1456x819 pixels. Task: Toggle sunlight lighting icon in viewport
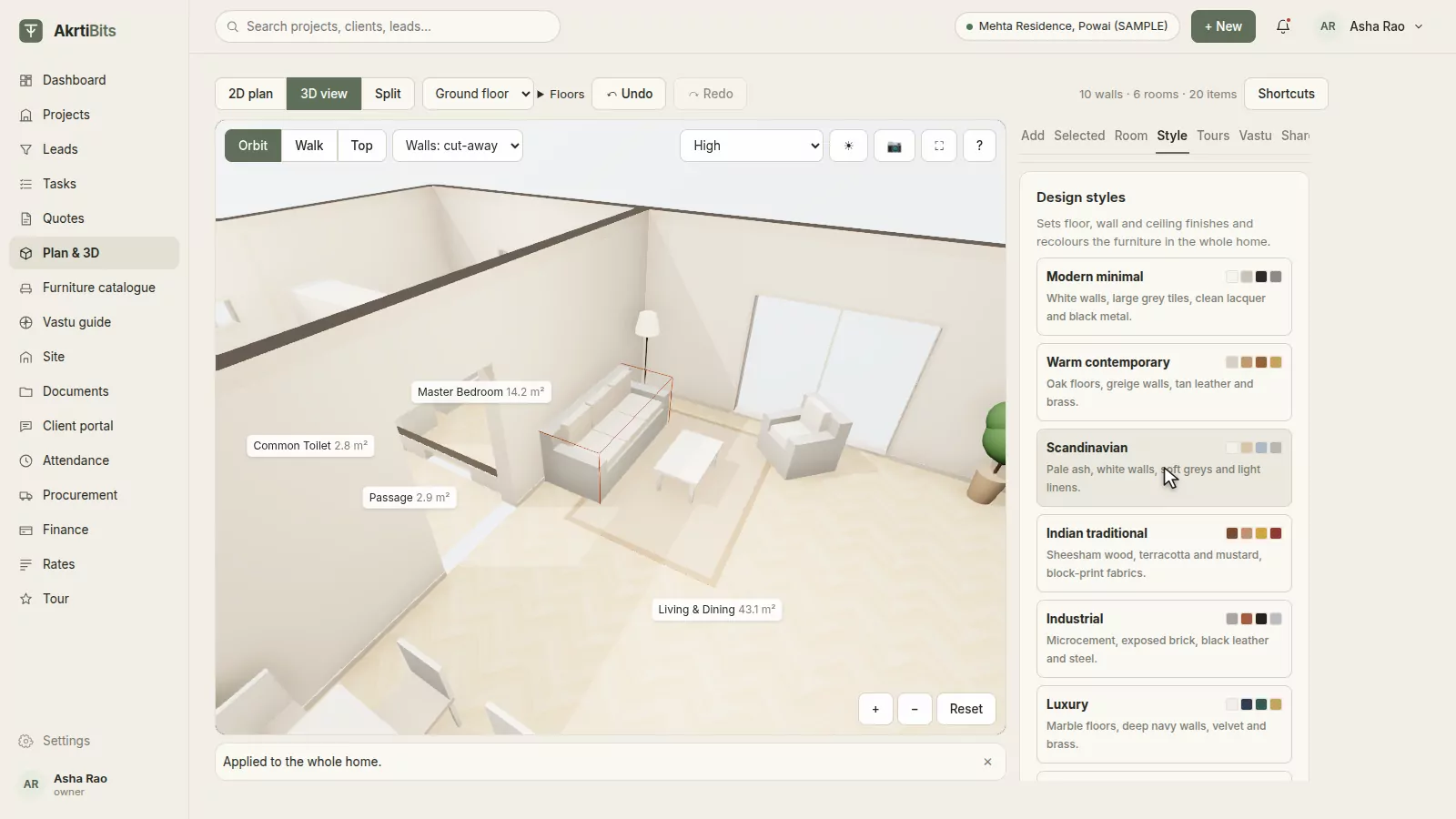tap(848, 146)
